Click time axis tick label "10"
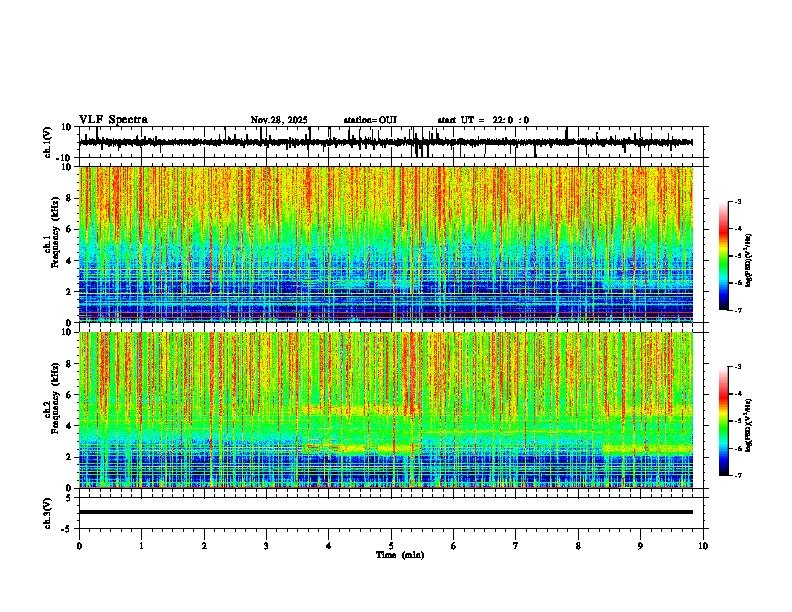Image resolution: width=792 pixels, height=612 pixels. point(703,546)
